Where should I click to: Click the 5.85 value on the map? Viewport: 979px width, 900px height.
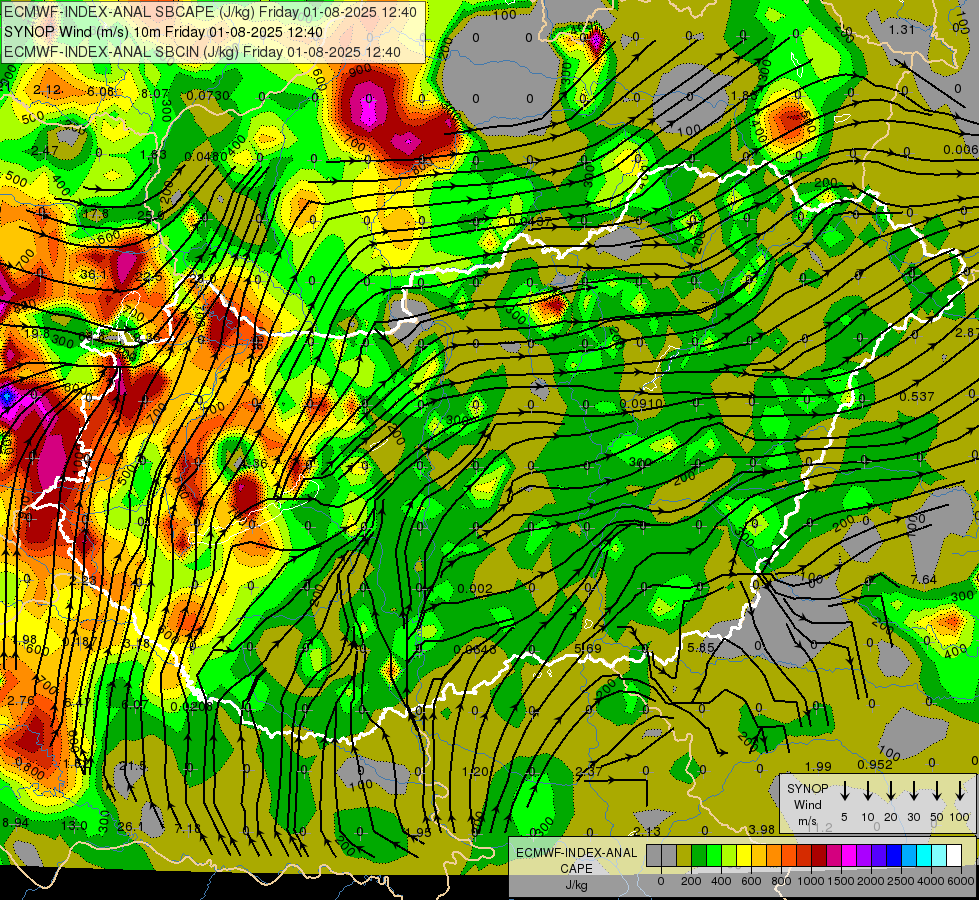pyautogui.click(x=701, y=648)
